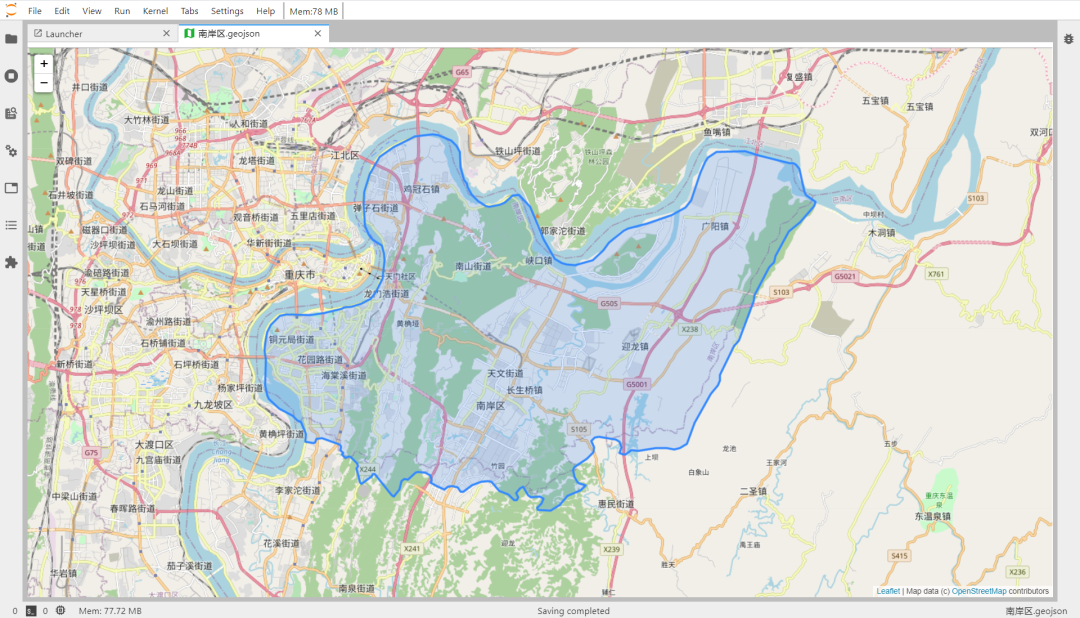The height and width of the screenshot is (618, 1080).
Task: Open the Help menu
Action: 265,11
